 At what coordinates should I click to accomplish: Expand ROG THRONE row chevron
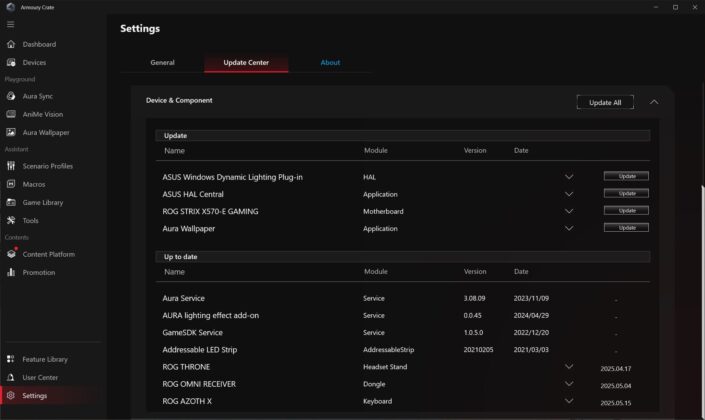pos(569,366)
